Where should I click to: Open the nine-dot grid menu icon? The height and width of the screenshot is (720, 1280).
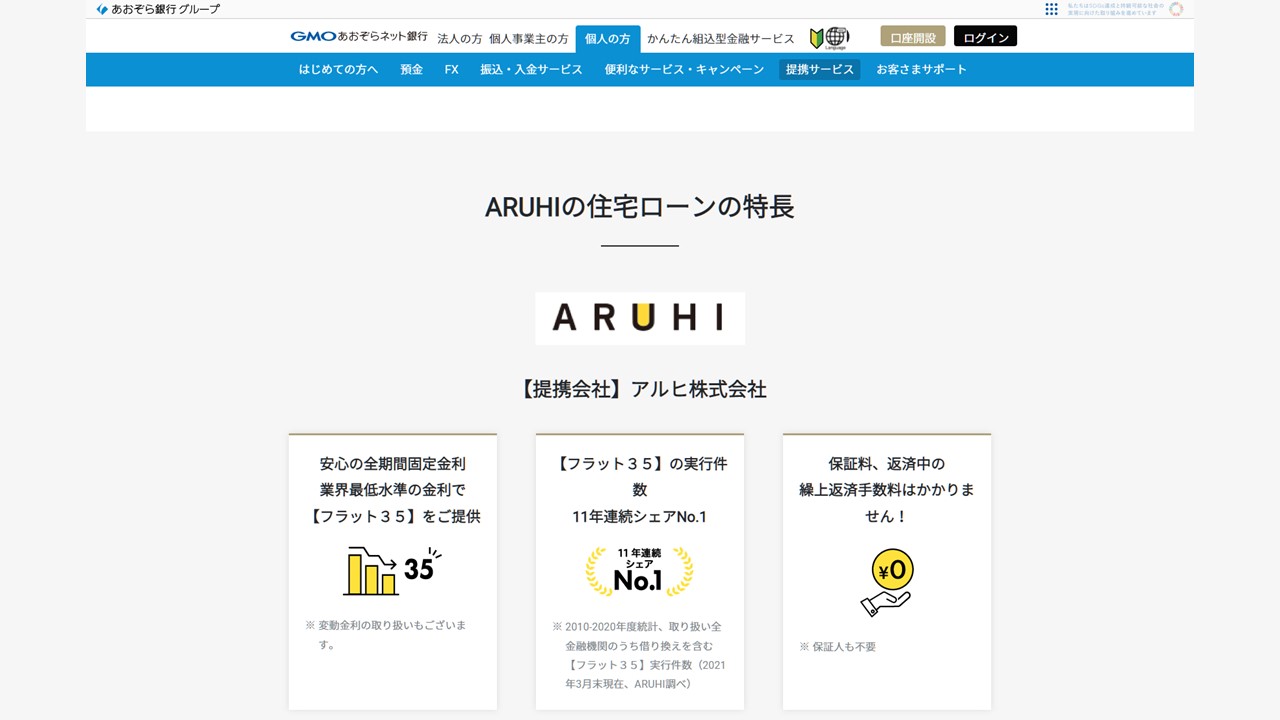[1052, 9]
